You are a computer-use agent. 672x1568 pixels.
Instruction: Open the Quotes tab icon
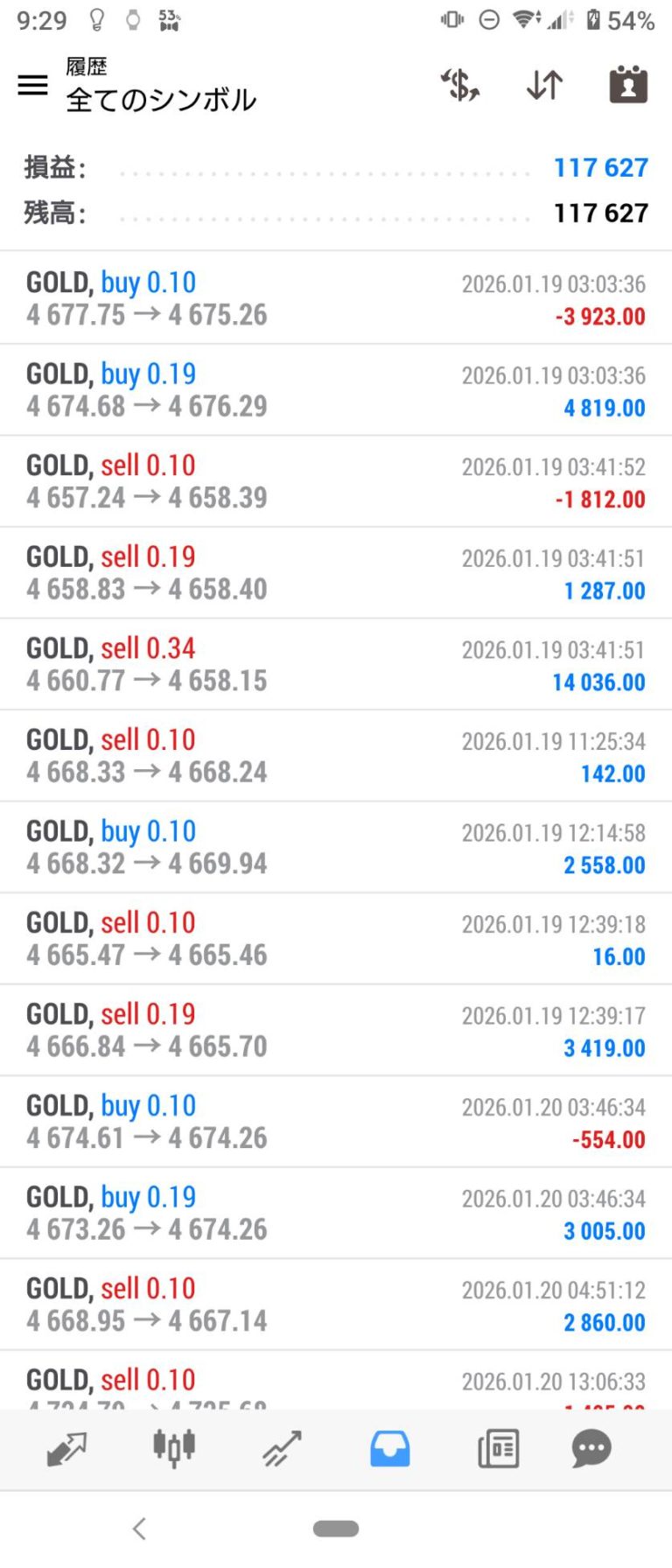66,1448
